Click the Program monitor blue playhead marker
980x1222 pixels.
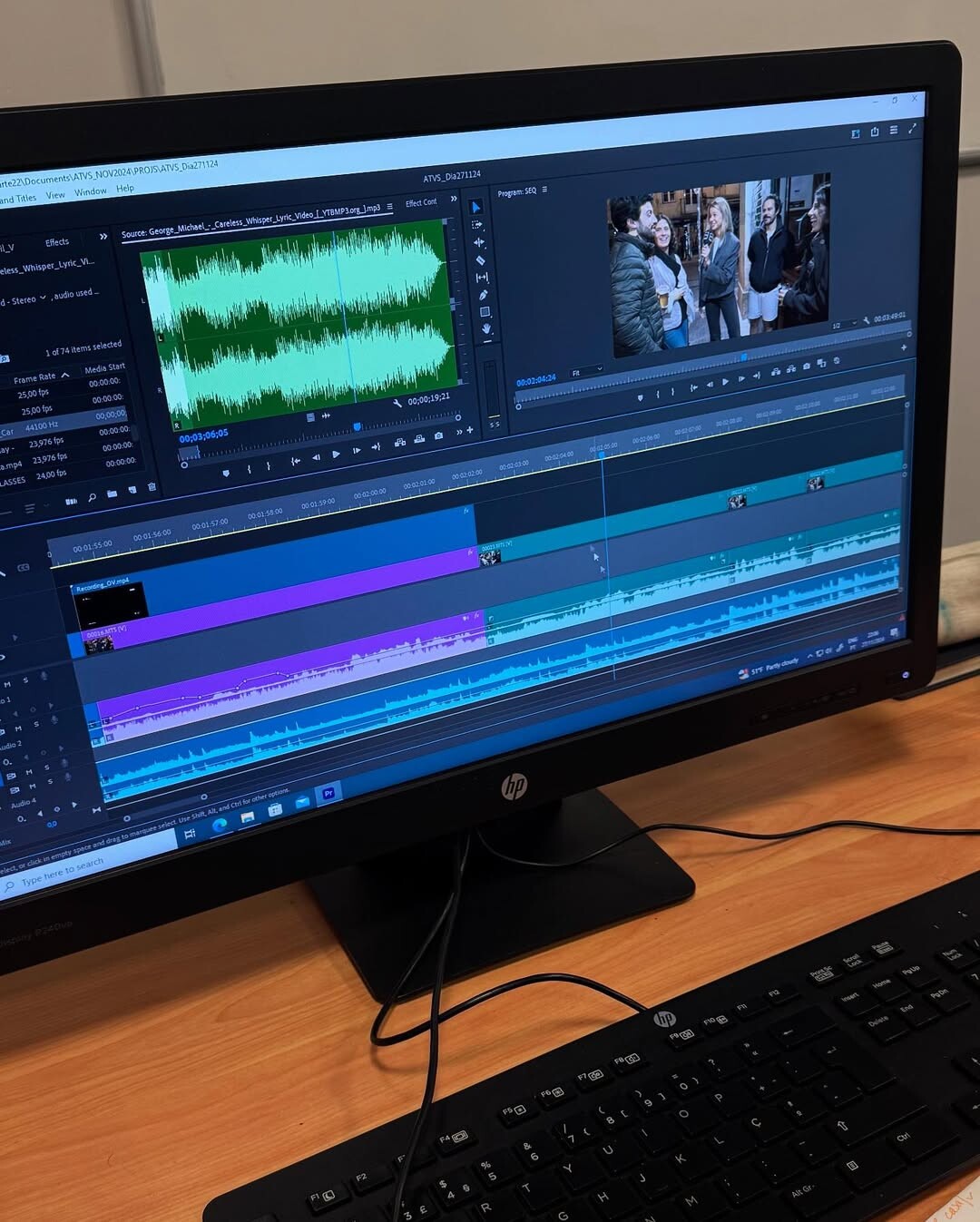coord(745,357)
